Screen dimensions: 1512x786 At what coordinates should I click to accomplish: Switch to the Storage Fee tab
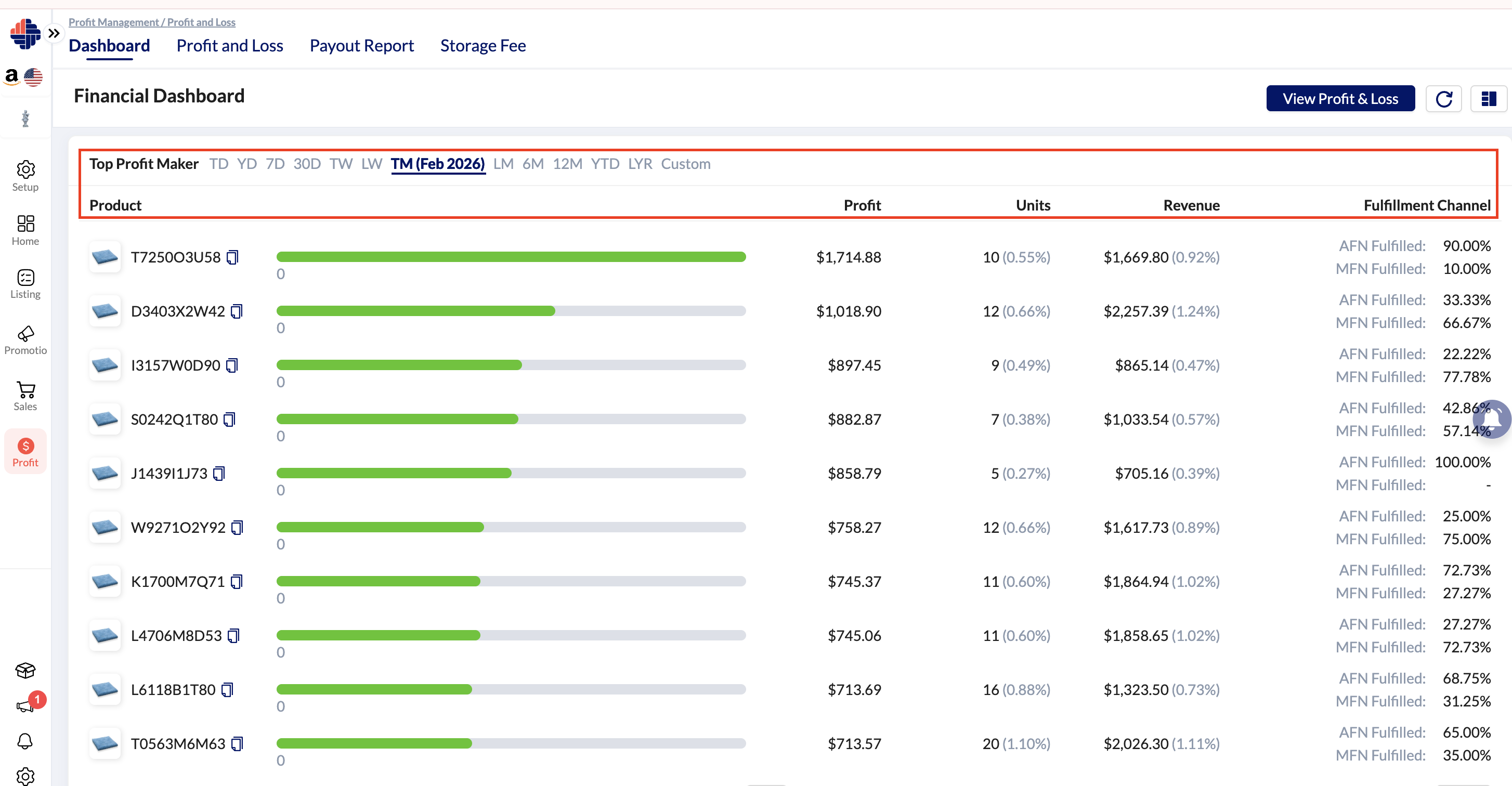[x=483, y=45]
